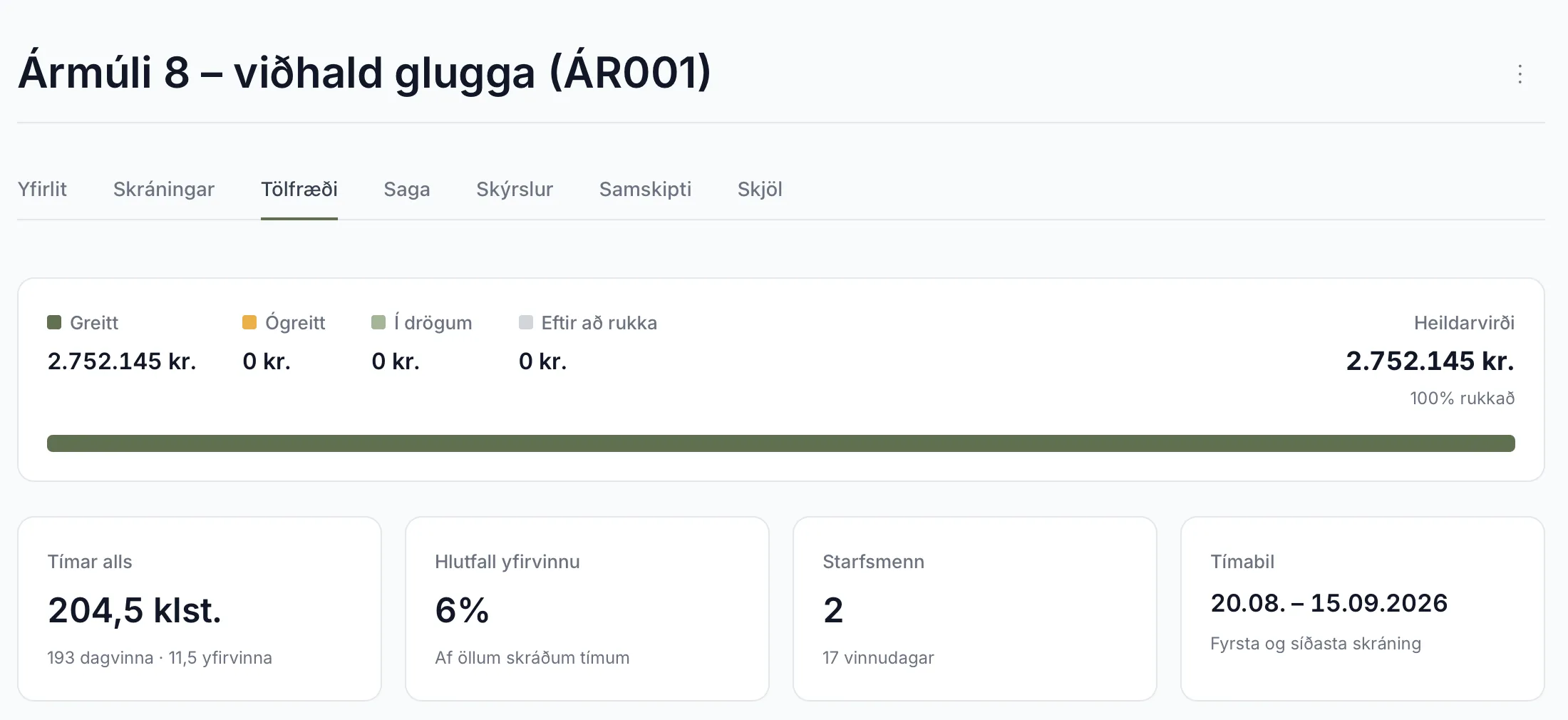Image resolution: width=1568 pixels, height=720 pixels.
Task: Go to the Saga tab
Action: click(407, 189)
